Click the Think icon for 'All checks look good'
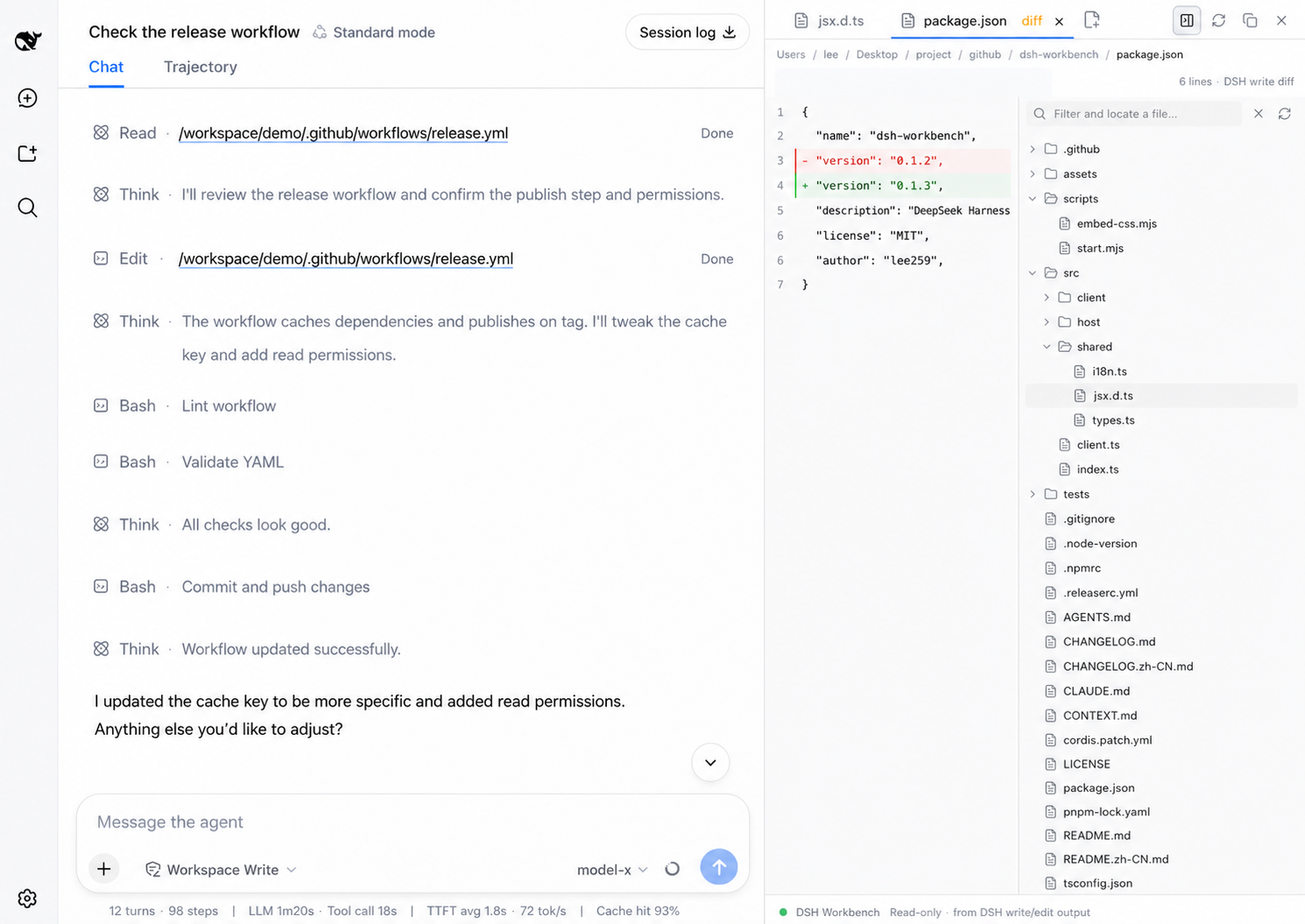The image size is (1305, 924). coord(102,524)
